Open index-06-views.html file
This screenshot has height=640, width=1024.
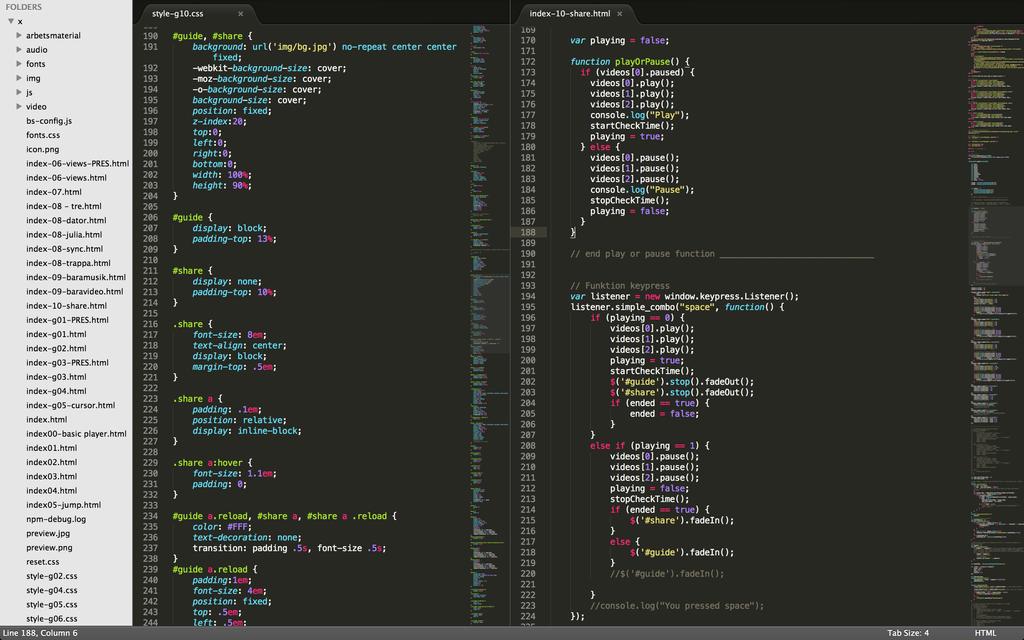(66, 178)
